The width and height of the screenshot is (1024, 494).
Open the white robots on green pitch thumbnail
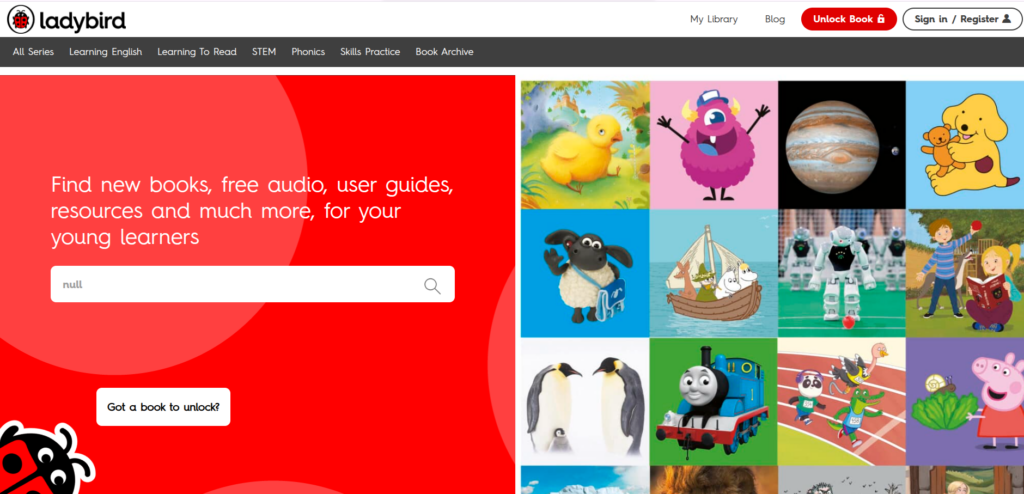coord(842,273)
